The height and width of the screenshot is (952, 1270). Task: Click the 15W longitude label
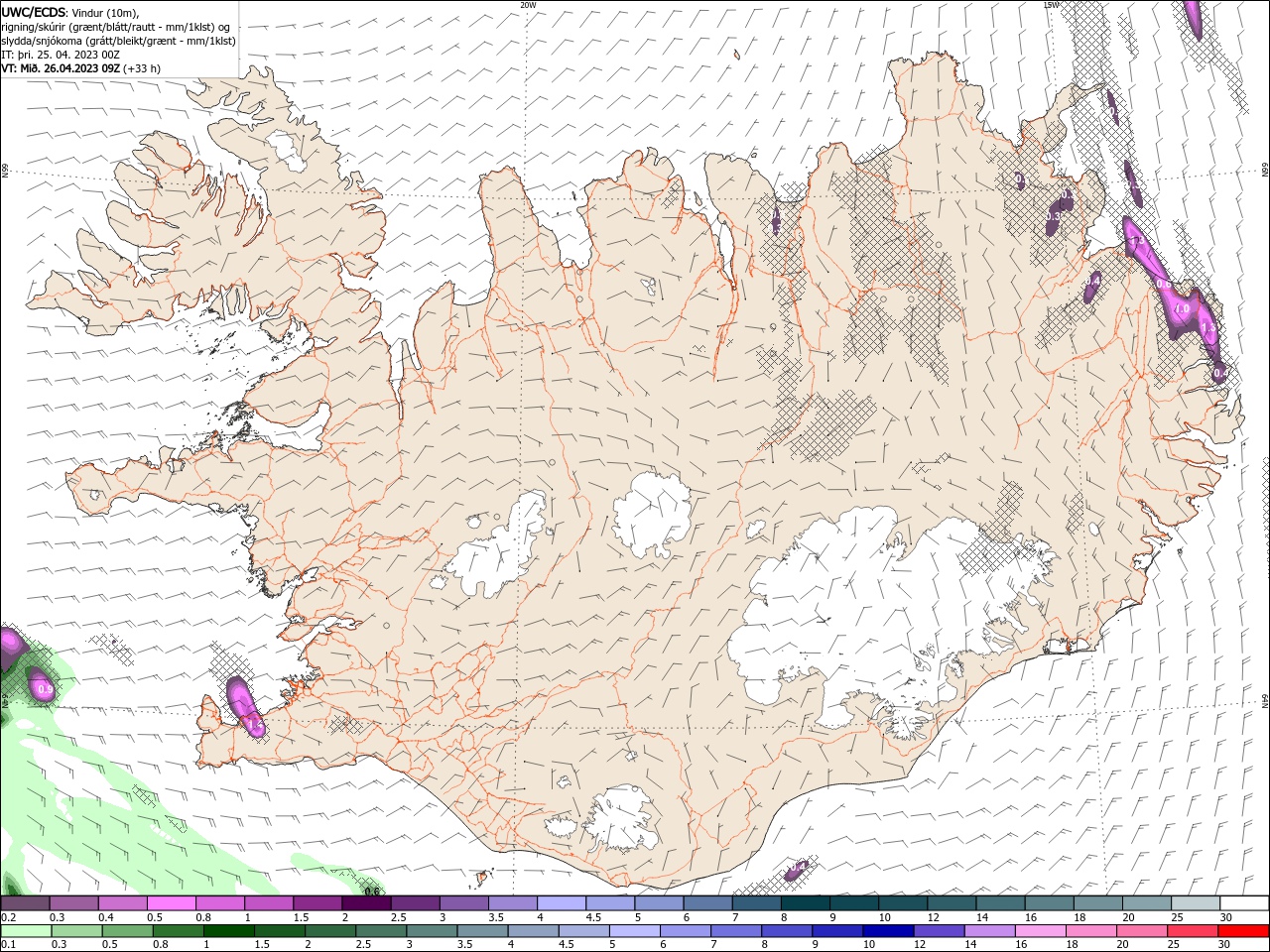[x=1051, y=5]
